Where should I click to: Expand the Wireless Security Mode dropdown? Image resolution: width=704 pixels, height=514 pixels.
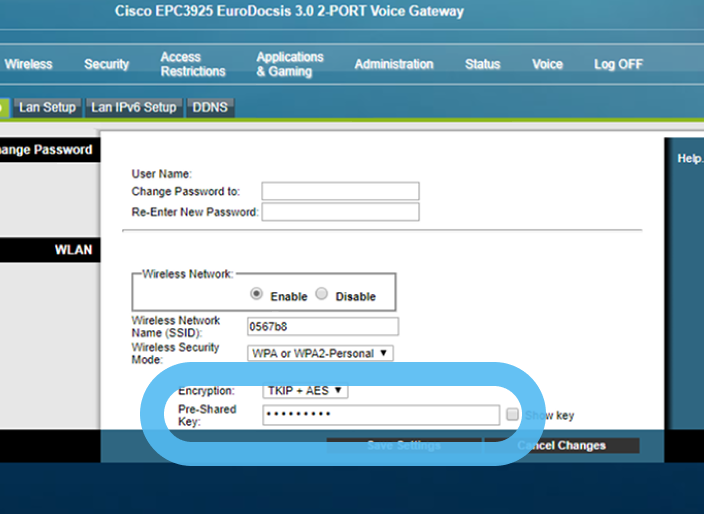[320, 353]
